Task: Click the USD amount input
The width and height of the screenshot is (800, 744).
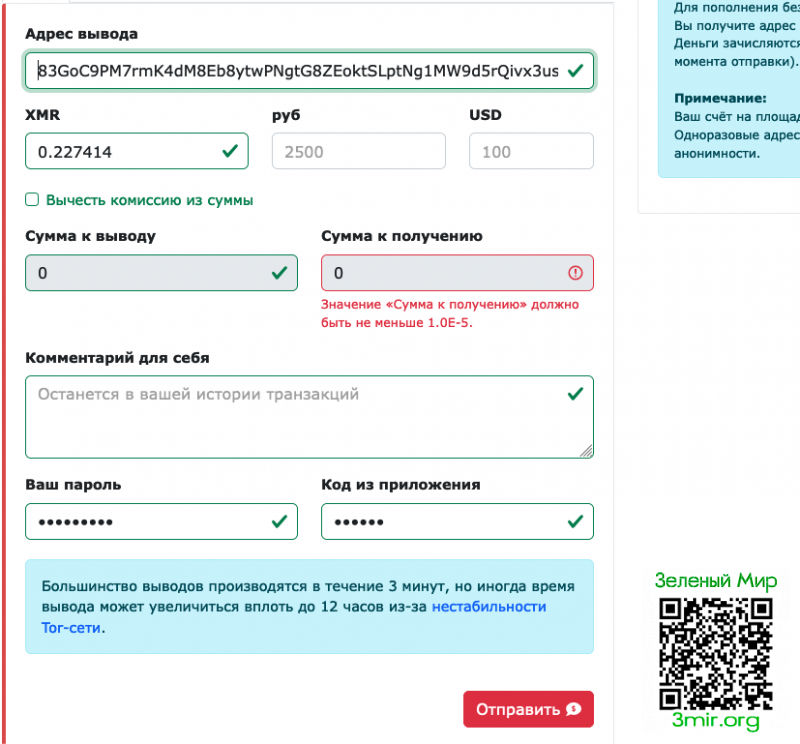Action: (530, 151)
